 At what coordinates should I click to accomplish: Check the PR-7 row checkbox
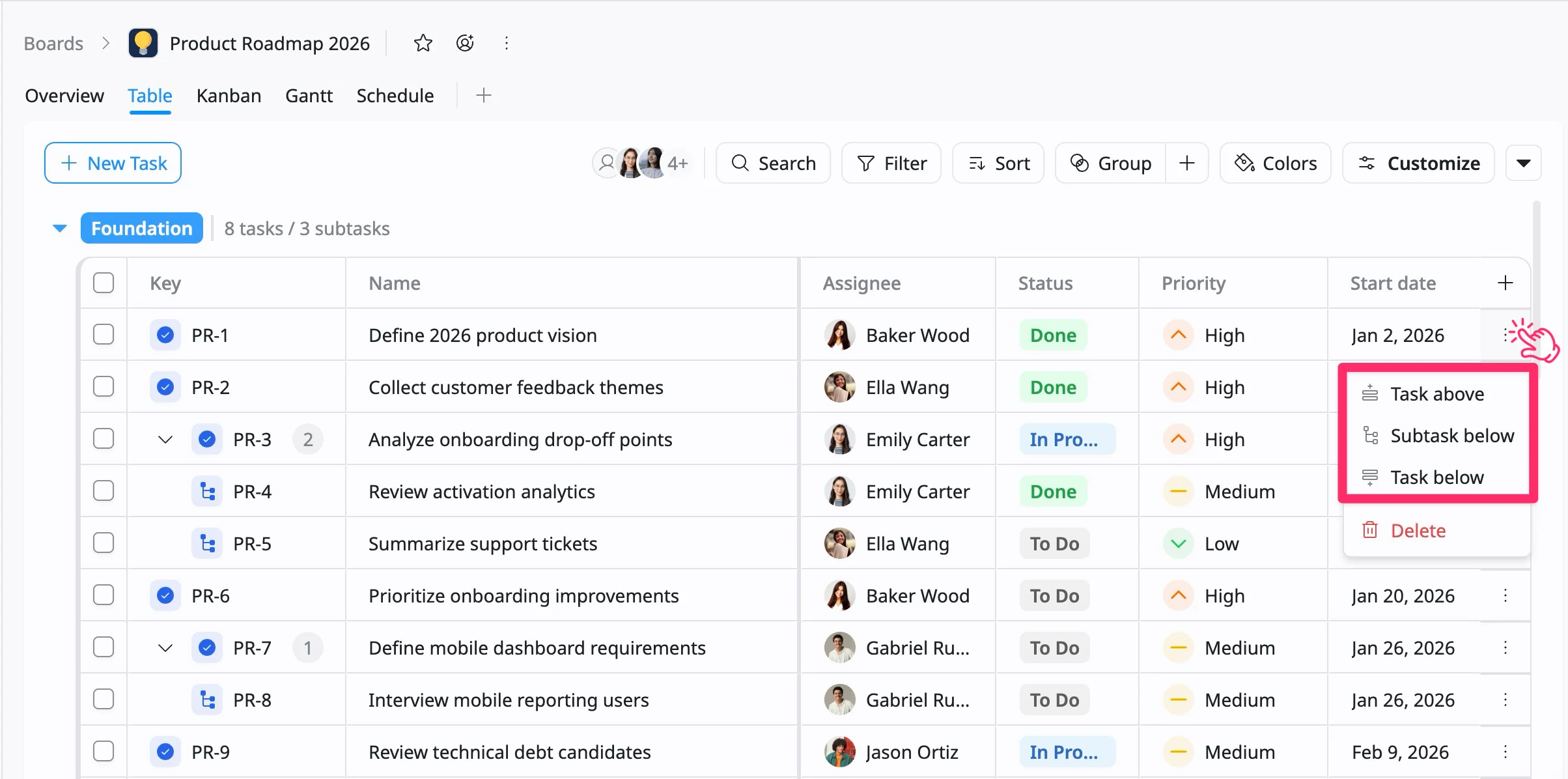pyautogui.click(x=104, y=647)
